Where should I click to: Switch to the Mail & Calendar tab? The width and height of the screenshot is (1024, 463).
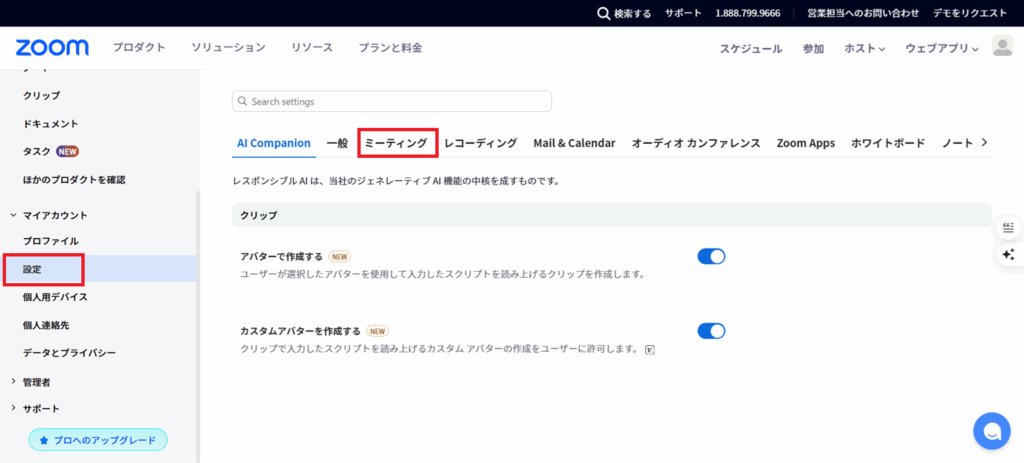(x=574, y=143)
